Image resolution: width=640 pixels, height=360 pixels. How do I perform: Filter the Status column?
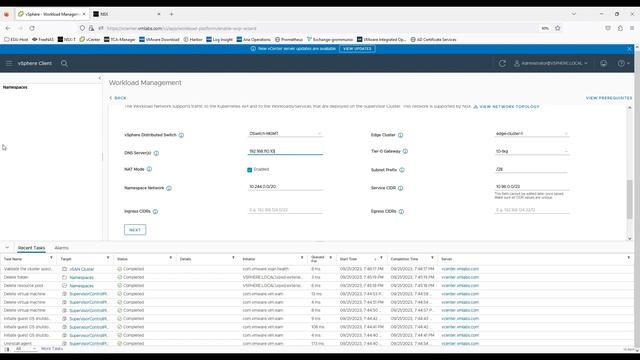click(171, 258)
